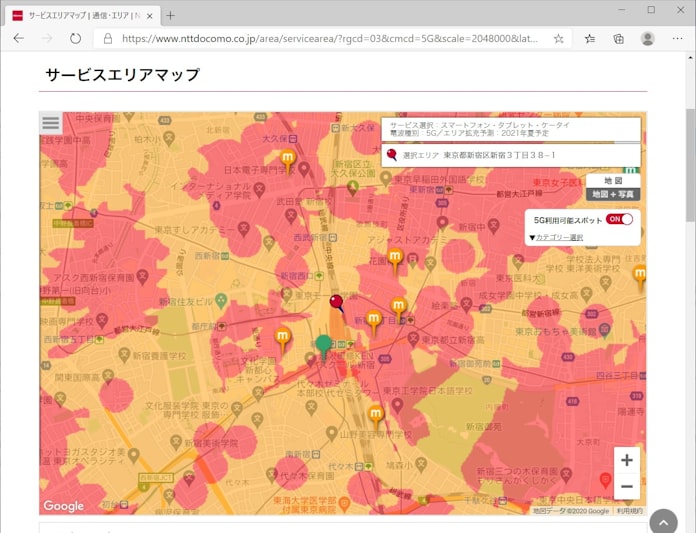Switch map view to 地図+写真
The height and width of the screenshot is (533, 696).
(x=613, y=194)
